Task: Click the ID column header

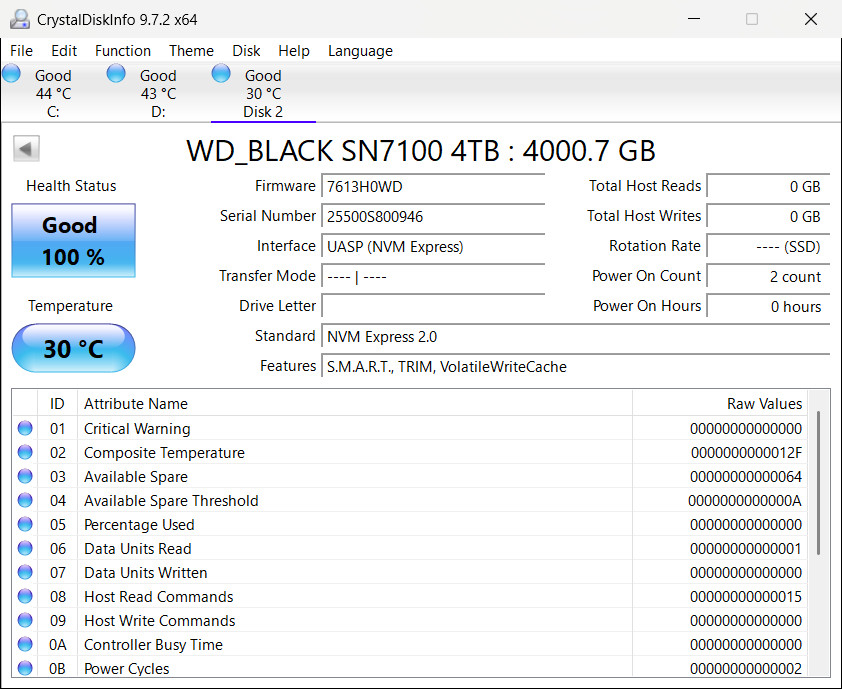Action: (57, 403)
